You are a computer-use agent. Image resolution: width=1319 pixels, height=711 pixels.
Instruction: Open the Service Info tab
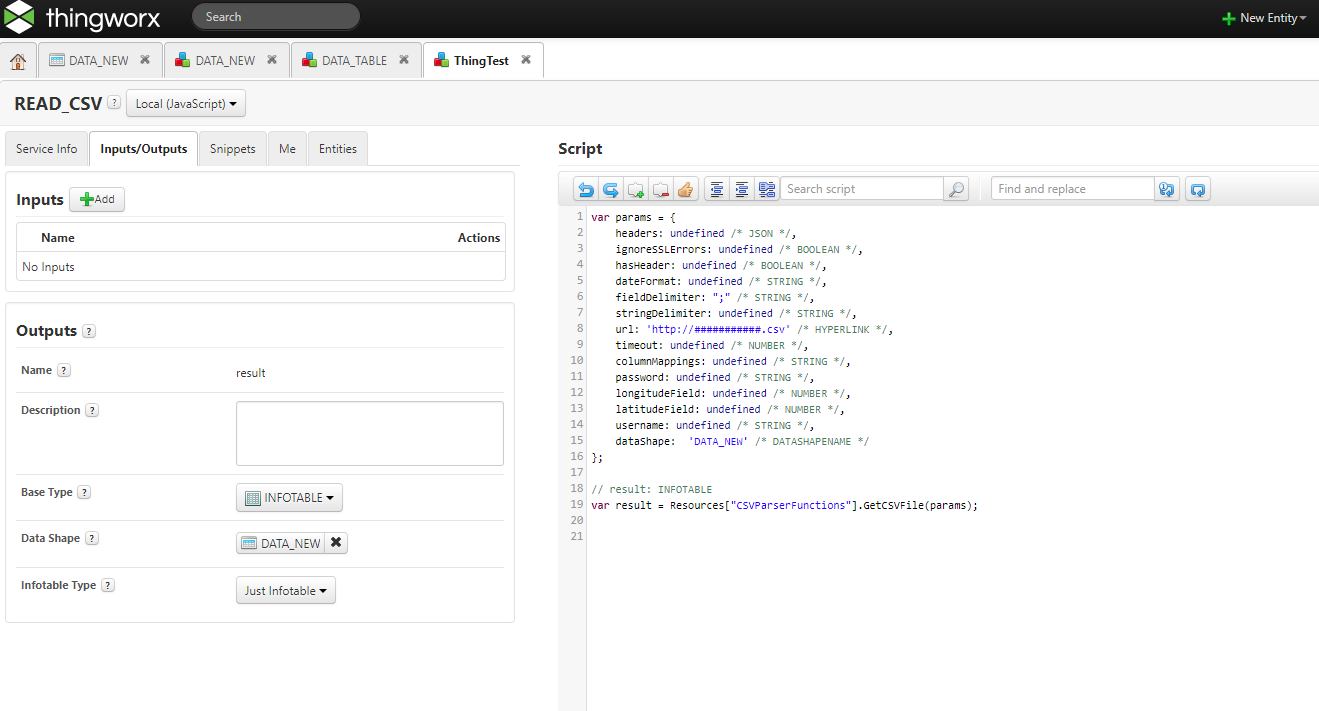pos(47,149)
